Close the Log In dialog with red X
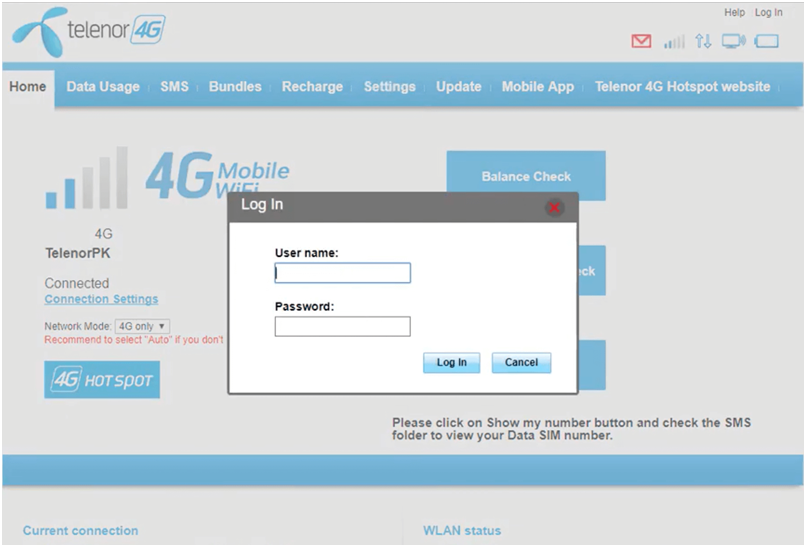This screenshot has width=806, height=547. [554, 208]
